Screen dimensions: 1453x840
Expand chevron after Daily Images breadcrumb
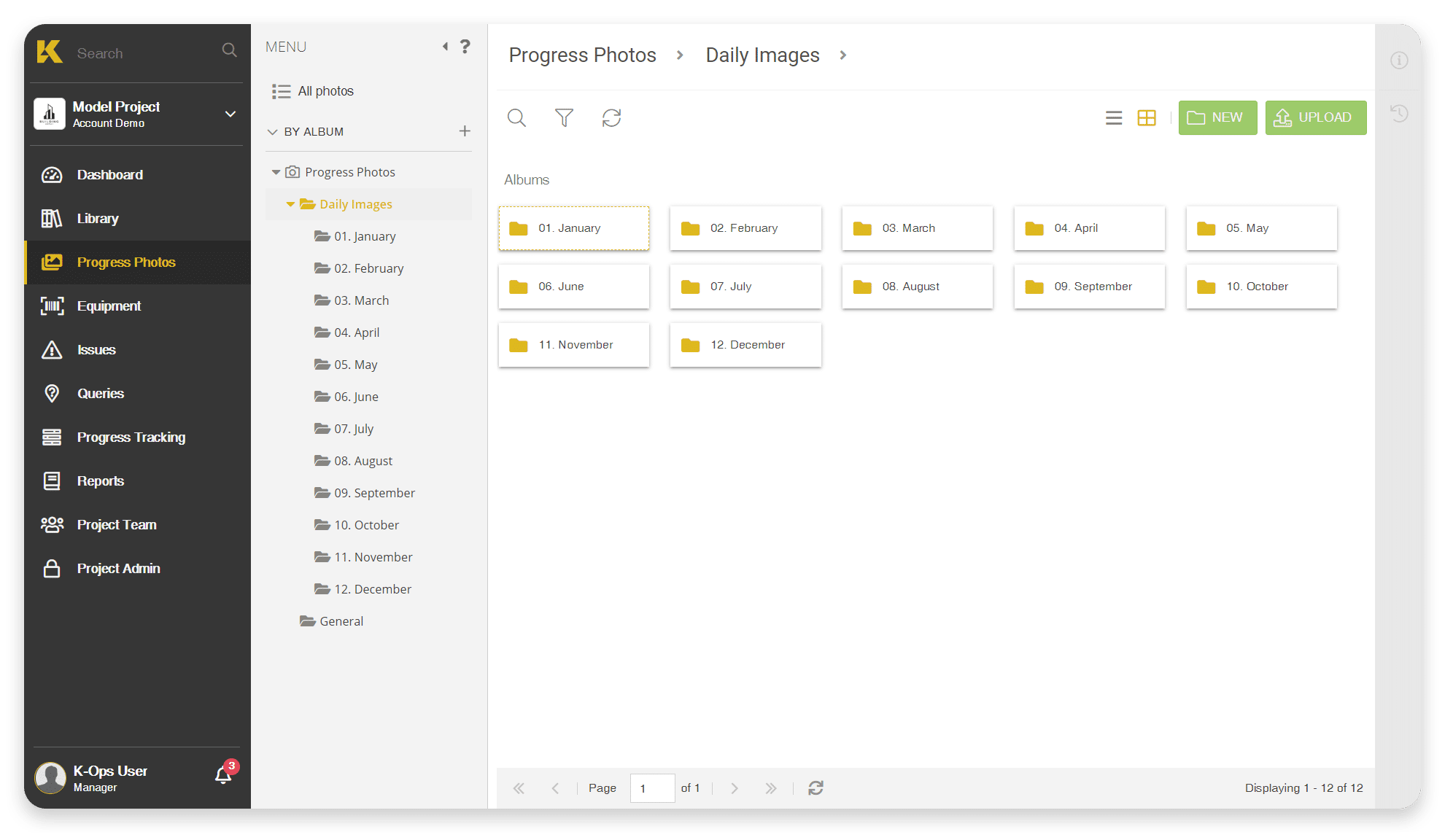(x=843, y=55)
